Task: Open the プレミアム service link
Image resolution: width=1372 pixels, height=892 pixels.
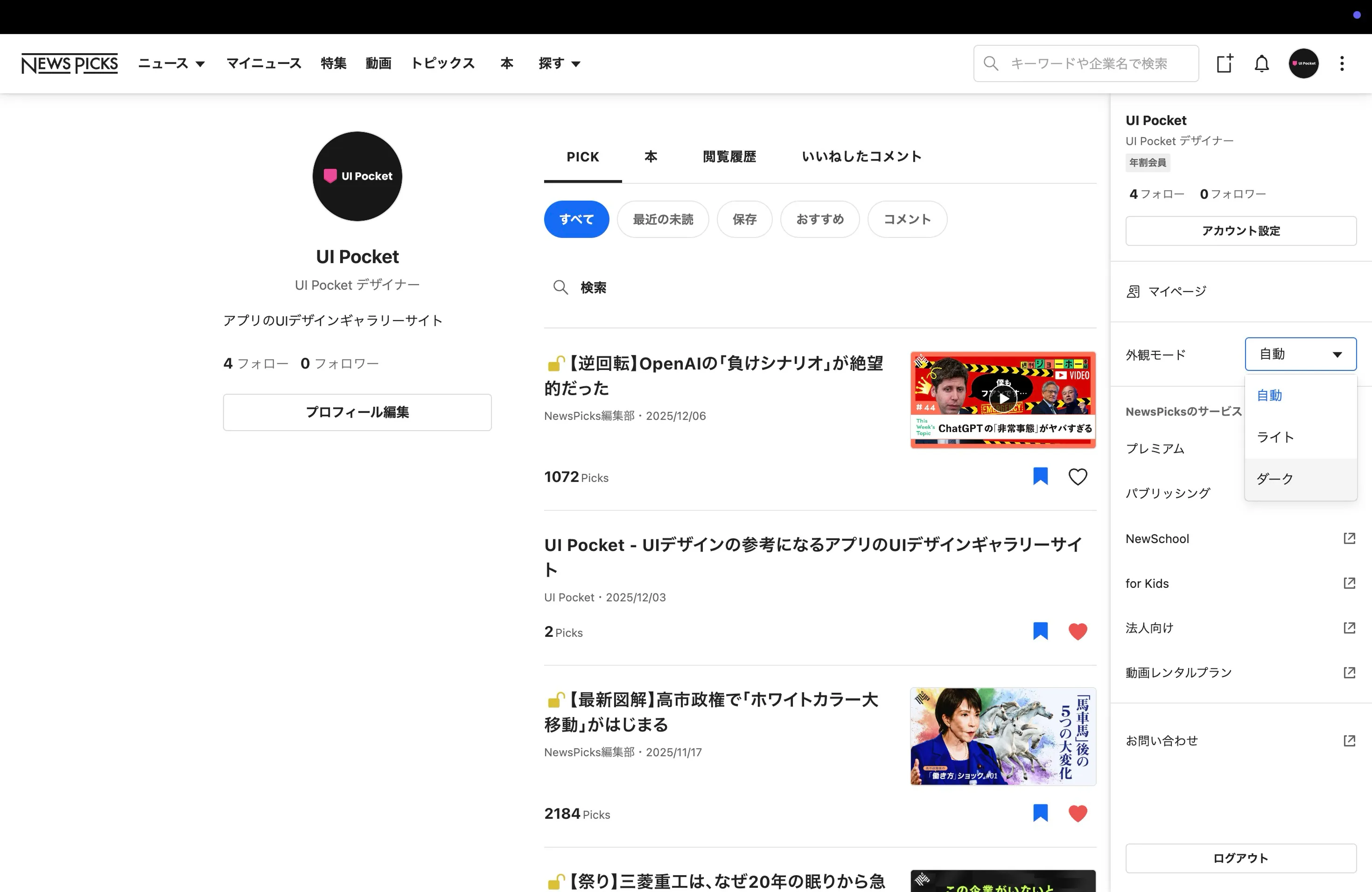Action: pyautogui.click(x=1155, y=449)
